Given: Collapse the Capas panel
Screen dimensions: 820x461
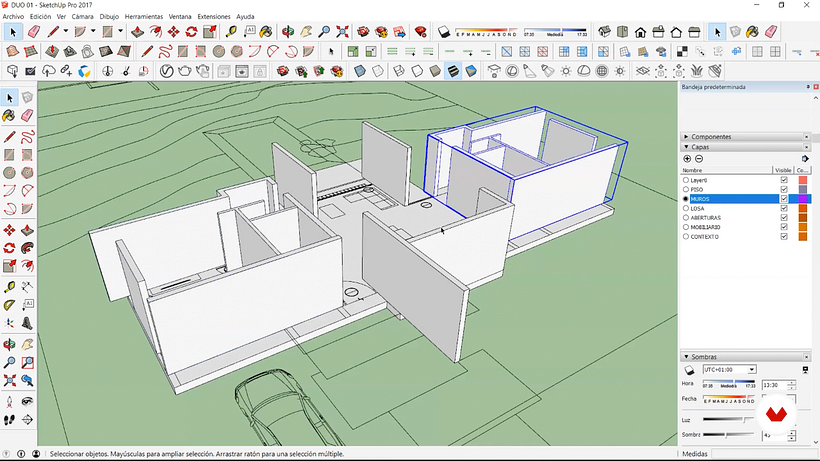Looking at the screenshot, I should (686, 147).
